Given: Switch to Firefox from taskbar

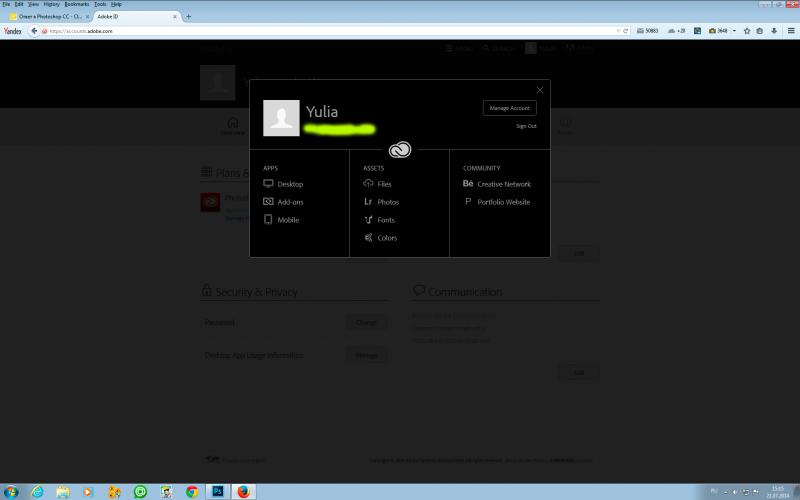Looking at the screenshot, I should click(244, 492).
